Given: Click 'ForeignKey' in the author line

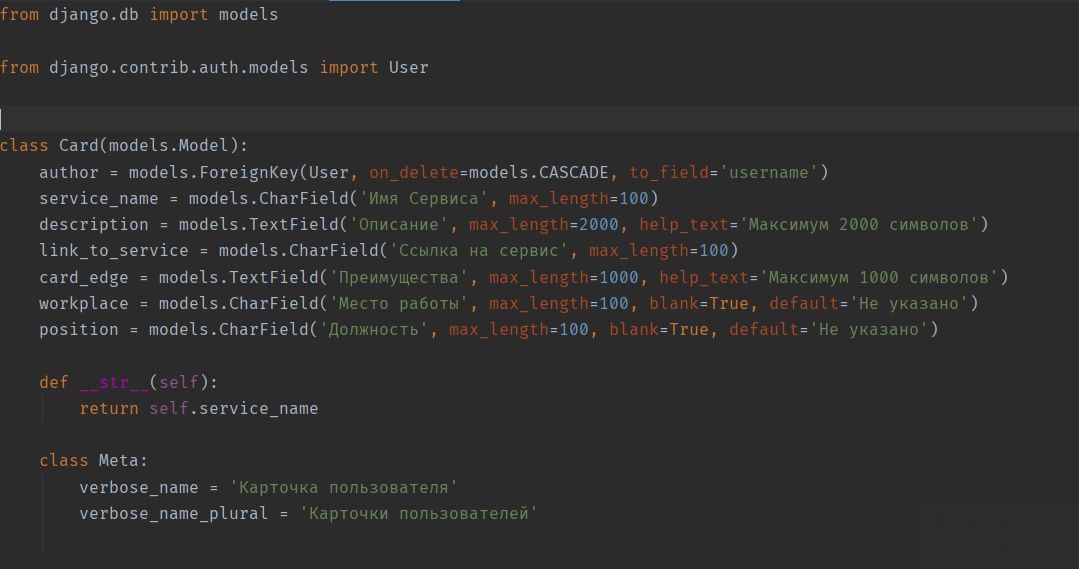Looking at the screenshot, I should (248, 173).
